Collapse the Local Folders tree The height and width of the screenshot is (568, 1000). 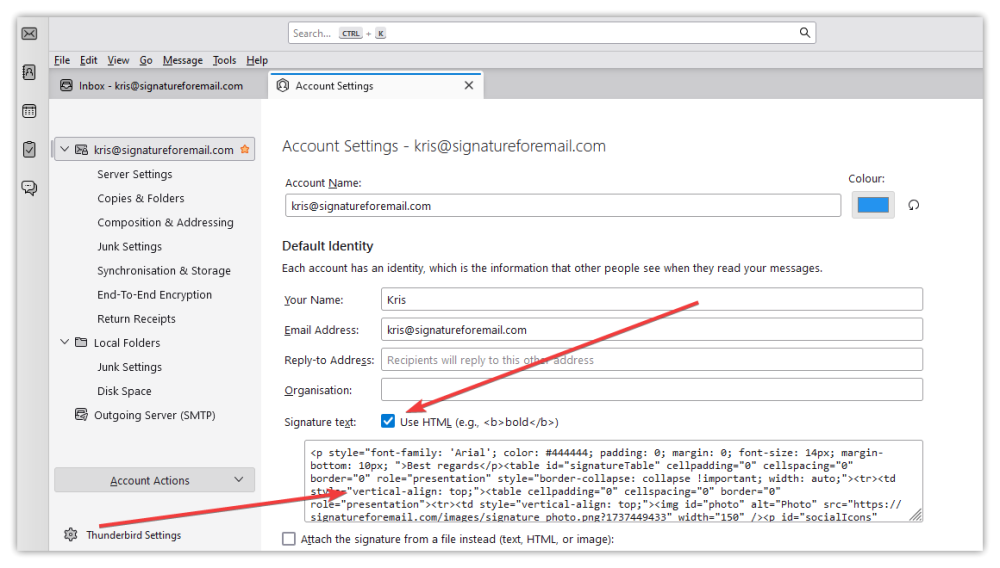[64, 342]
